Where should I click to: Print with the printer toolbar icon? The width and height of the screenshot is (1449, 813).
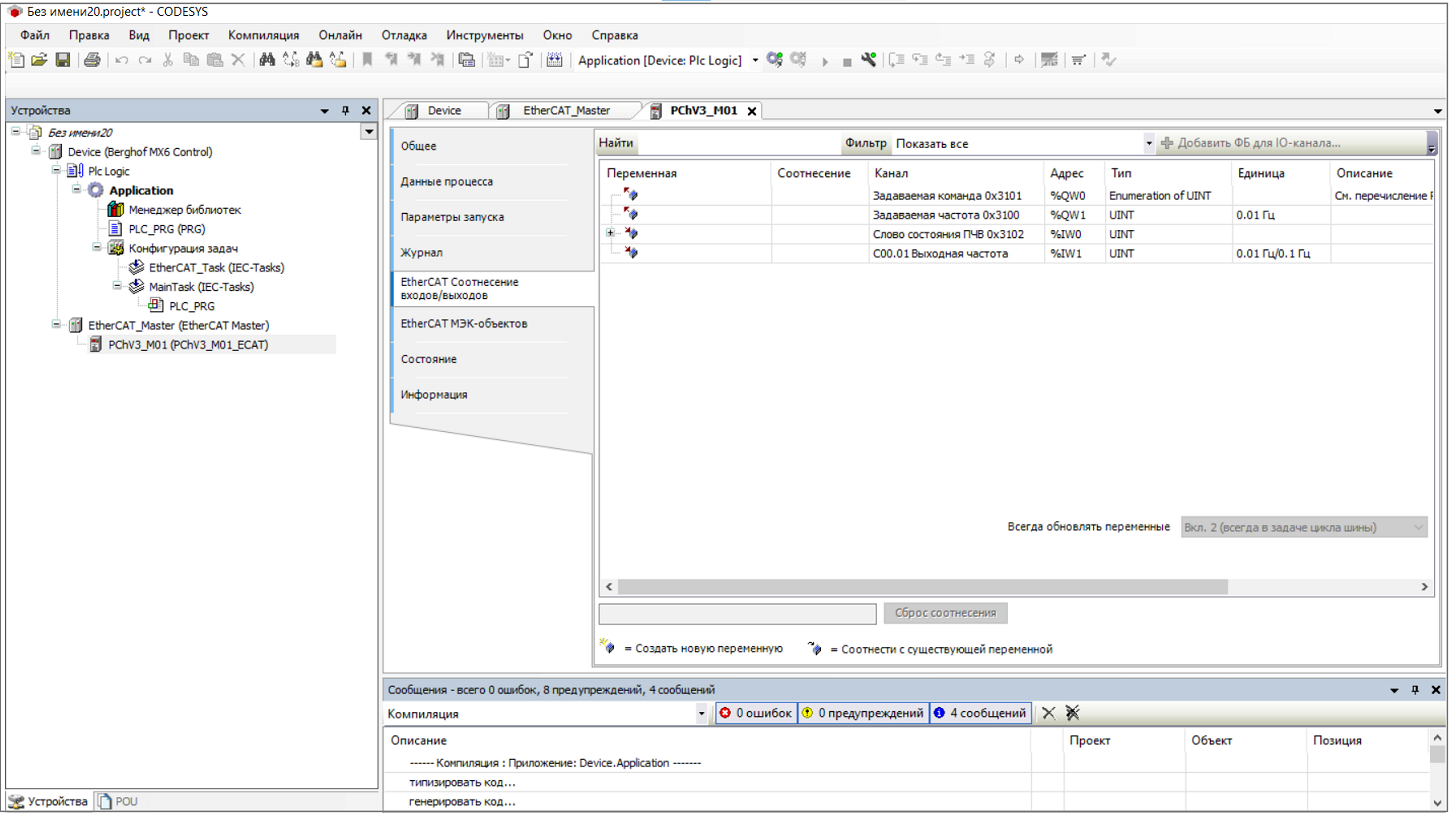point(92,60)
